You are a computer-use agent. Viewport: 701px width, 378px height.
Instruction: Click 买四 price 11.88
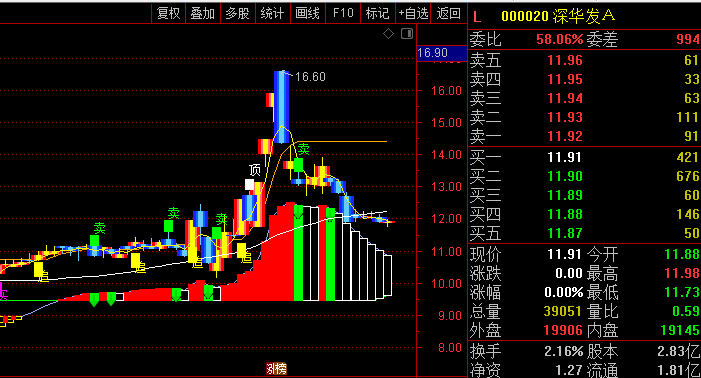click(x=565, y=214)
